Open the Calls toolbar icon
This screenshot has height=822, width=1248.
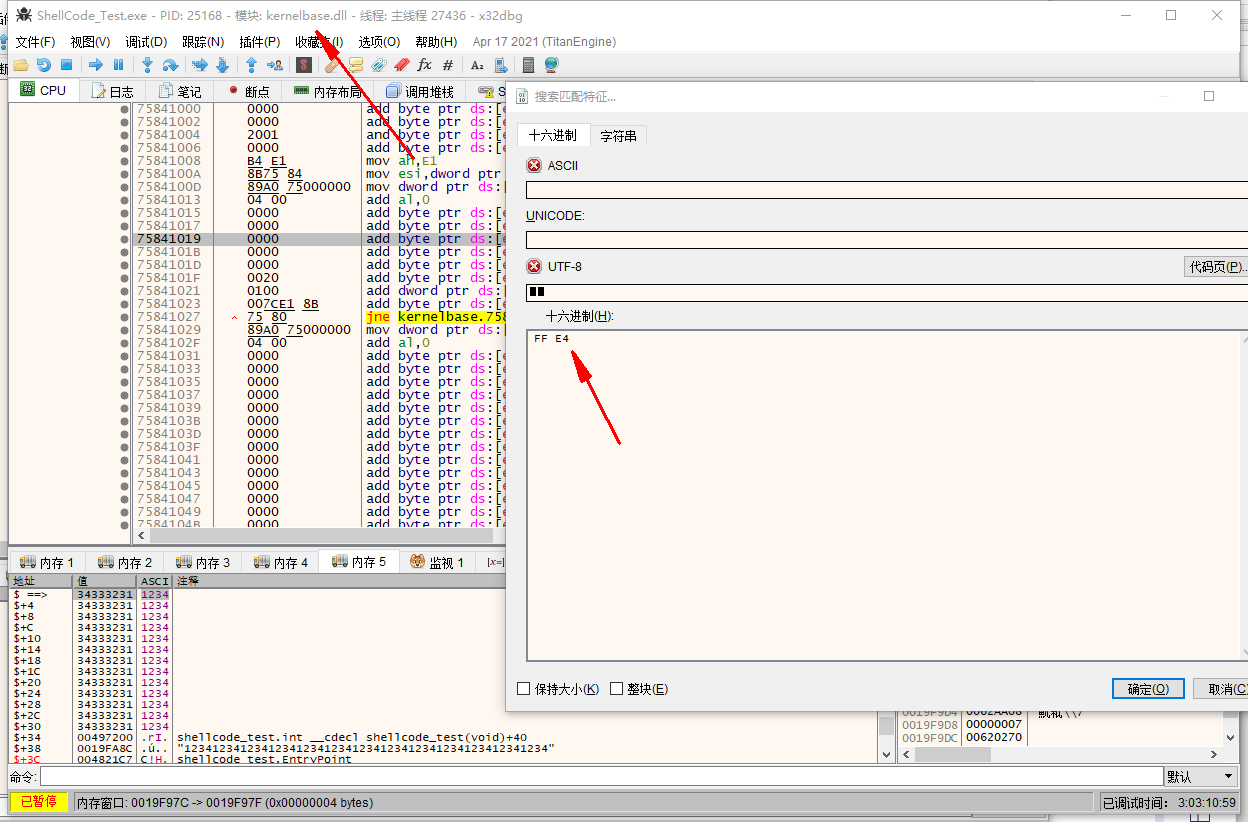(x=500, y=65)
